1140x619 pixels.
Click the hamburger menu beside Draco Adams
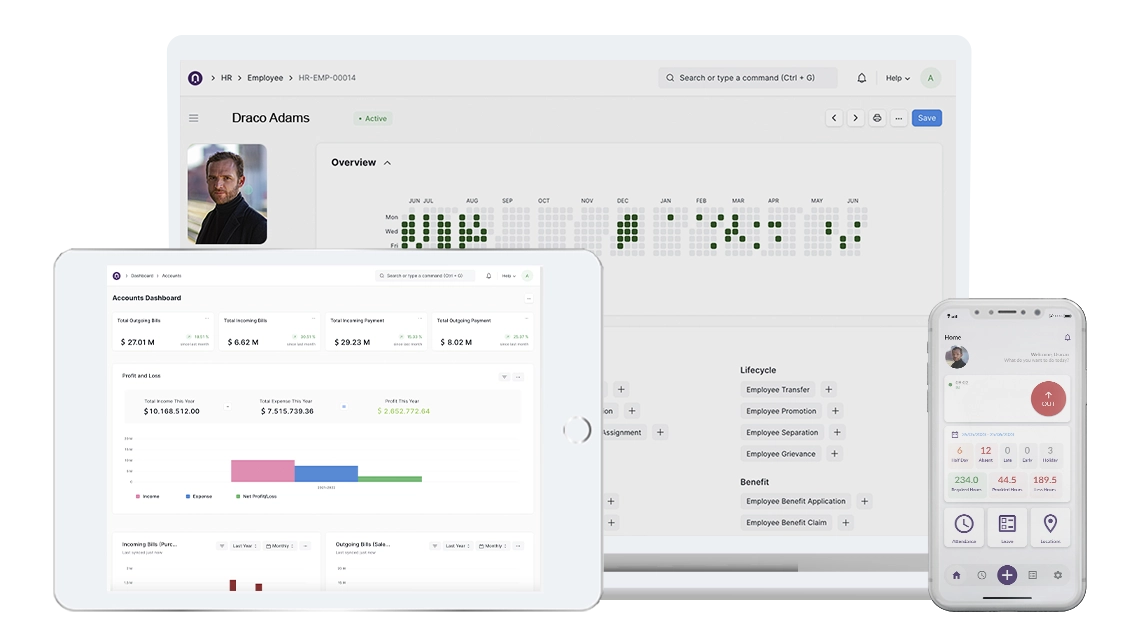[193, 117]
